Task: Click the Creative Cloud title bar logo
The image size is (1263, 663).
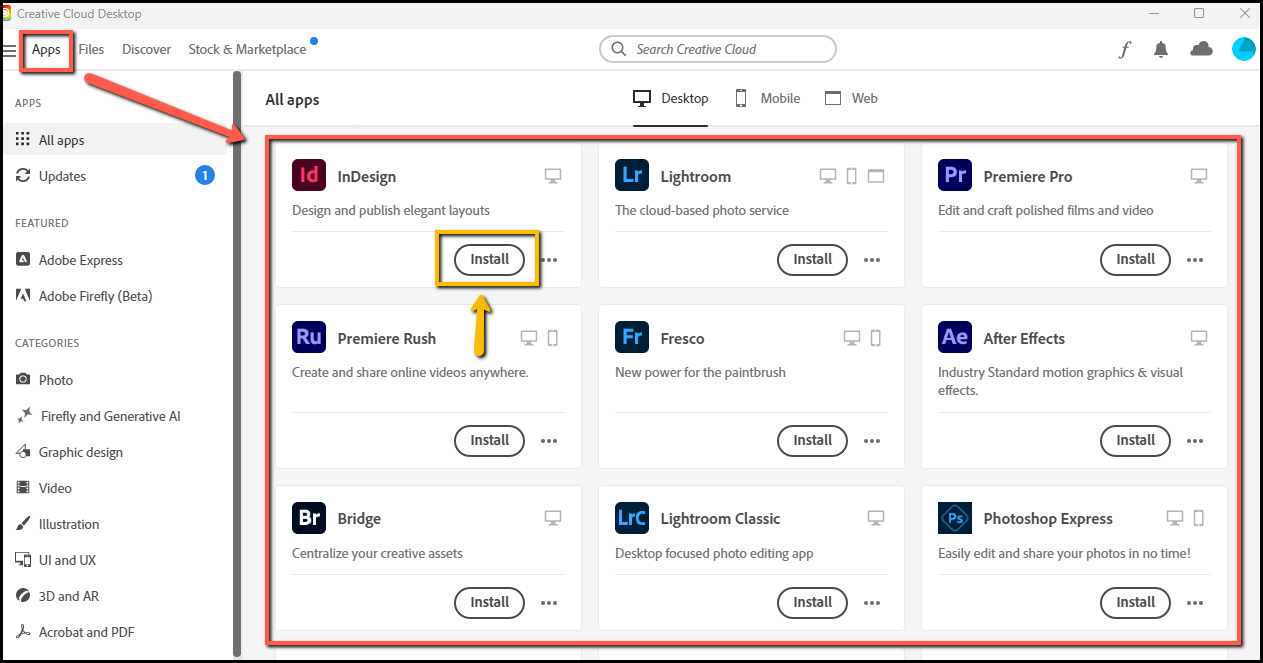Action: pos(6,14)
